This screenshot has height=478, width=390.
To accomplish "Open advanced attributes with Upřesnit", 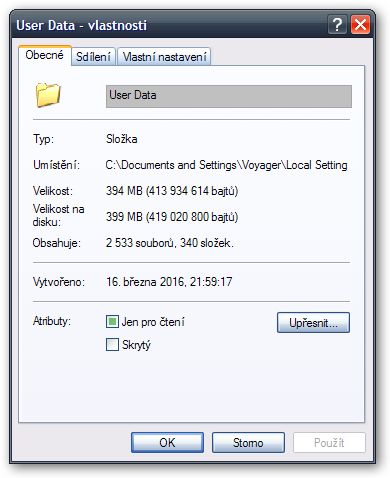I will point(313,322).
